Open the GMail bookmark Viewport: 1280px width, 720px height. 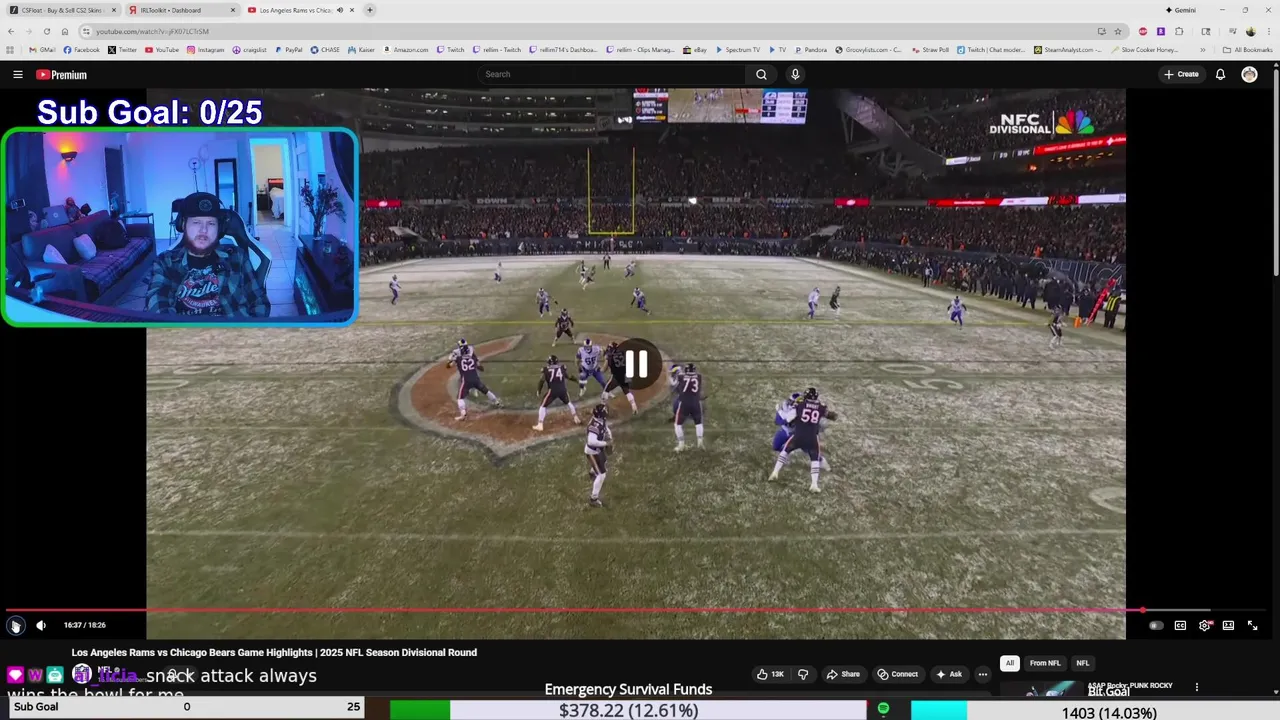pyautogui.click(x=42, y=49)
